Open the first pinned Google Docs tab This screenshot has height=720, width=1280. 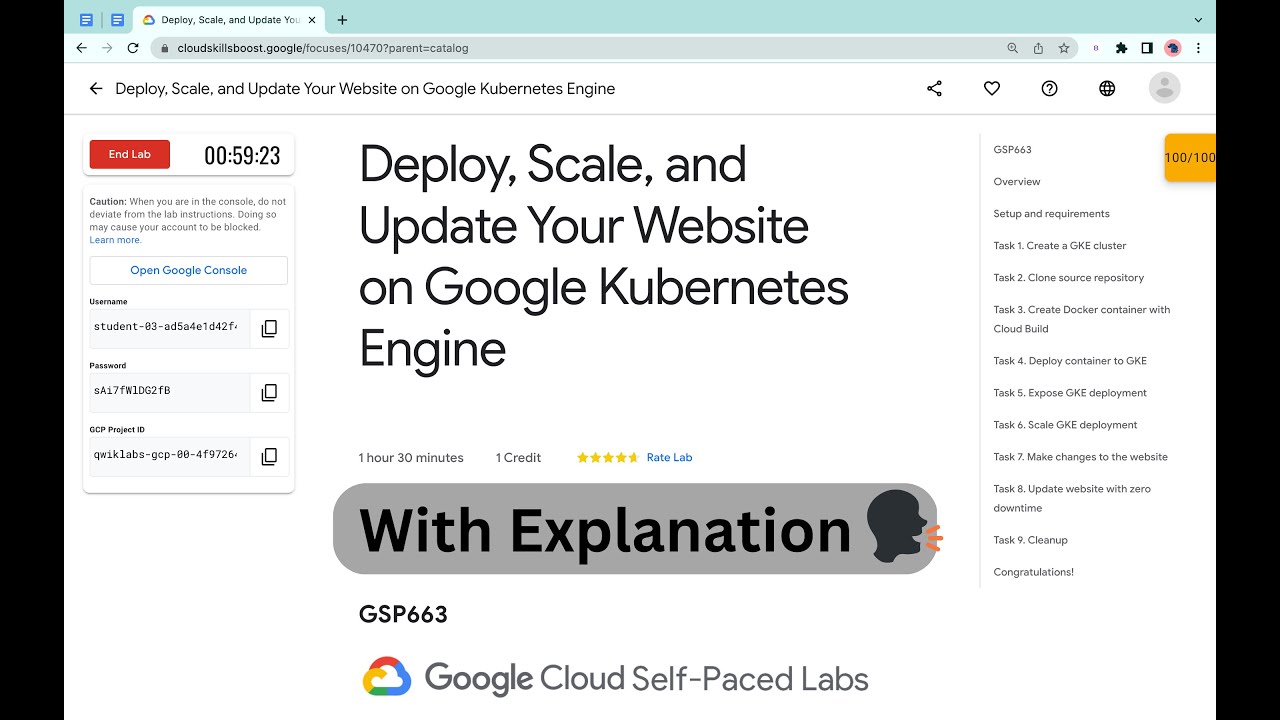[86, 20]
